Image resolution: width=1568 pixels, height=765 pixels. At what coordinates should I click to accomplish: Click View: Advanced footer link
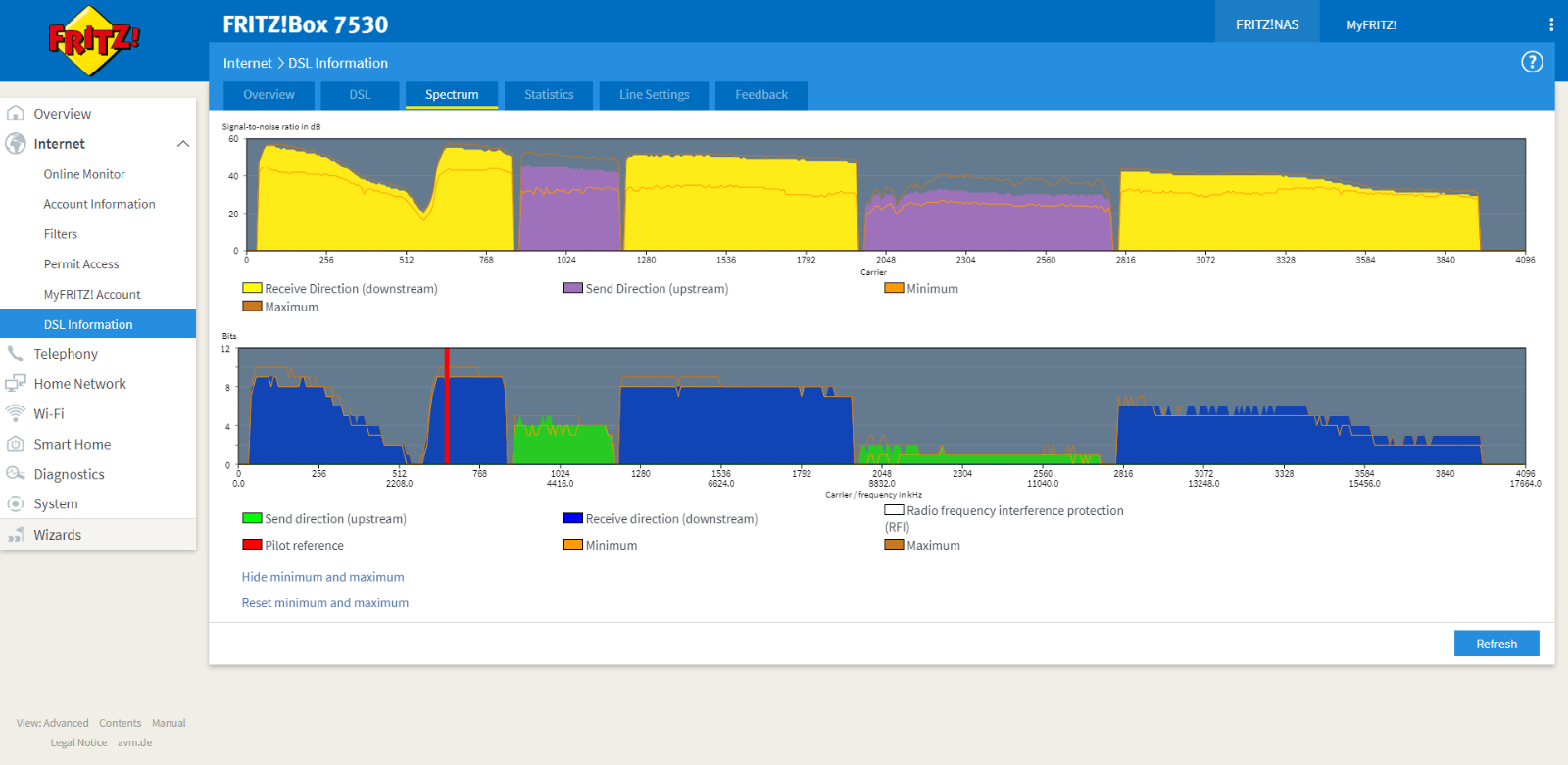tap(52, 723)
